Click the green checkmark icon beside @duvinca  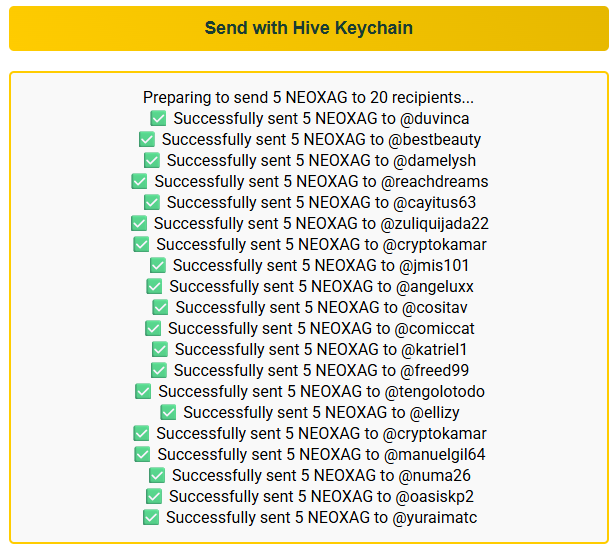click(x=158, y=118)
